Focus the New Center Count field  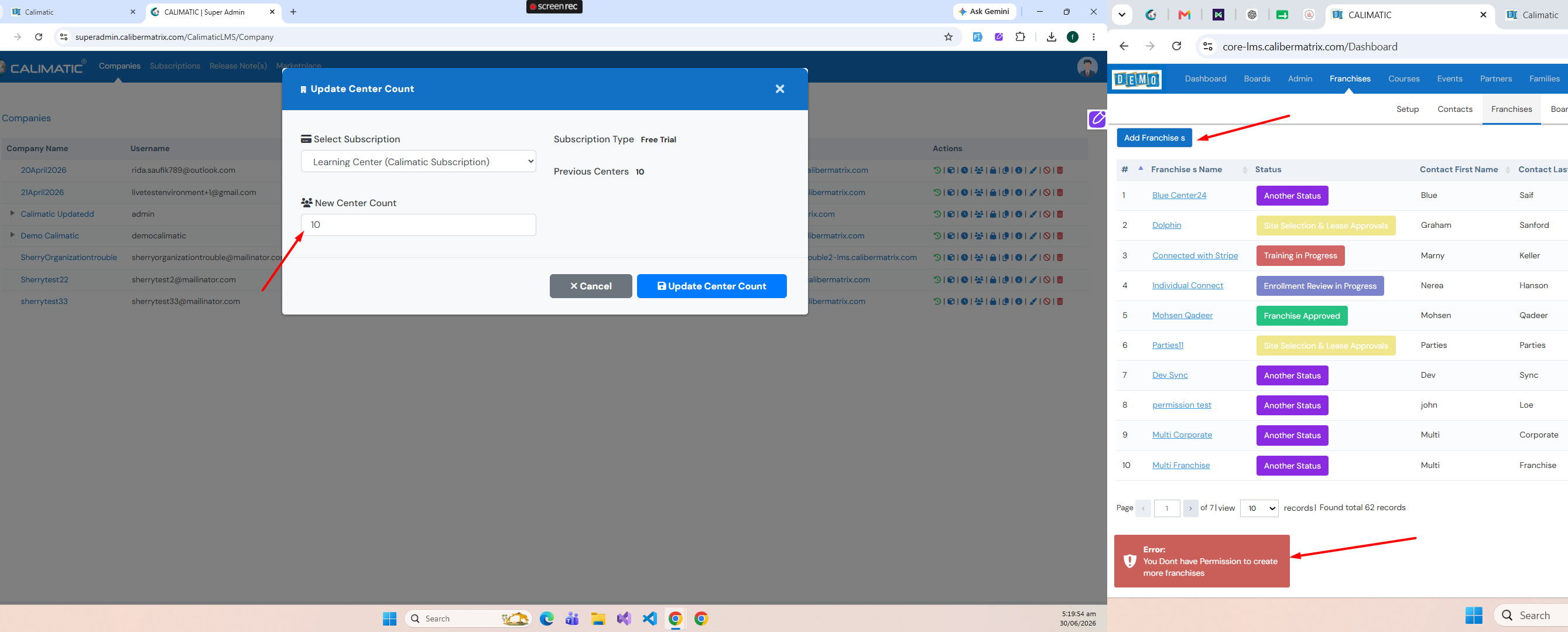(x=418, y=225)
